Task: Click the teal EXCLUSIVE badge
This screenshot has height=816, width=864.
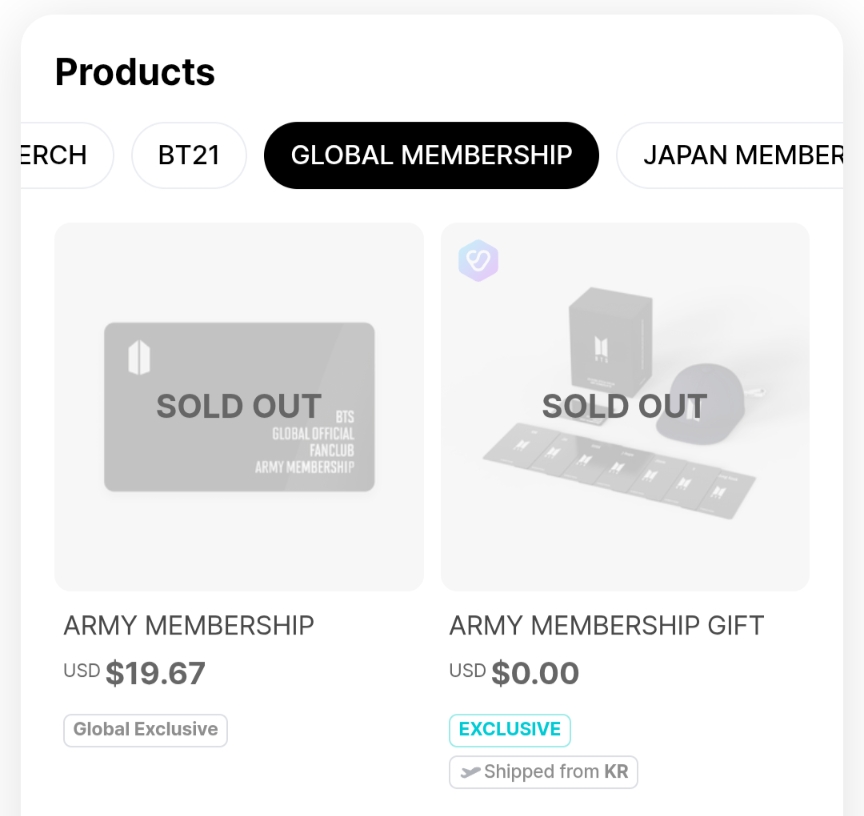Action: pos(510,730)
